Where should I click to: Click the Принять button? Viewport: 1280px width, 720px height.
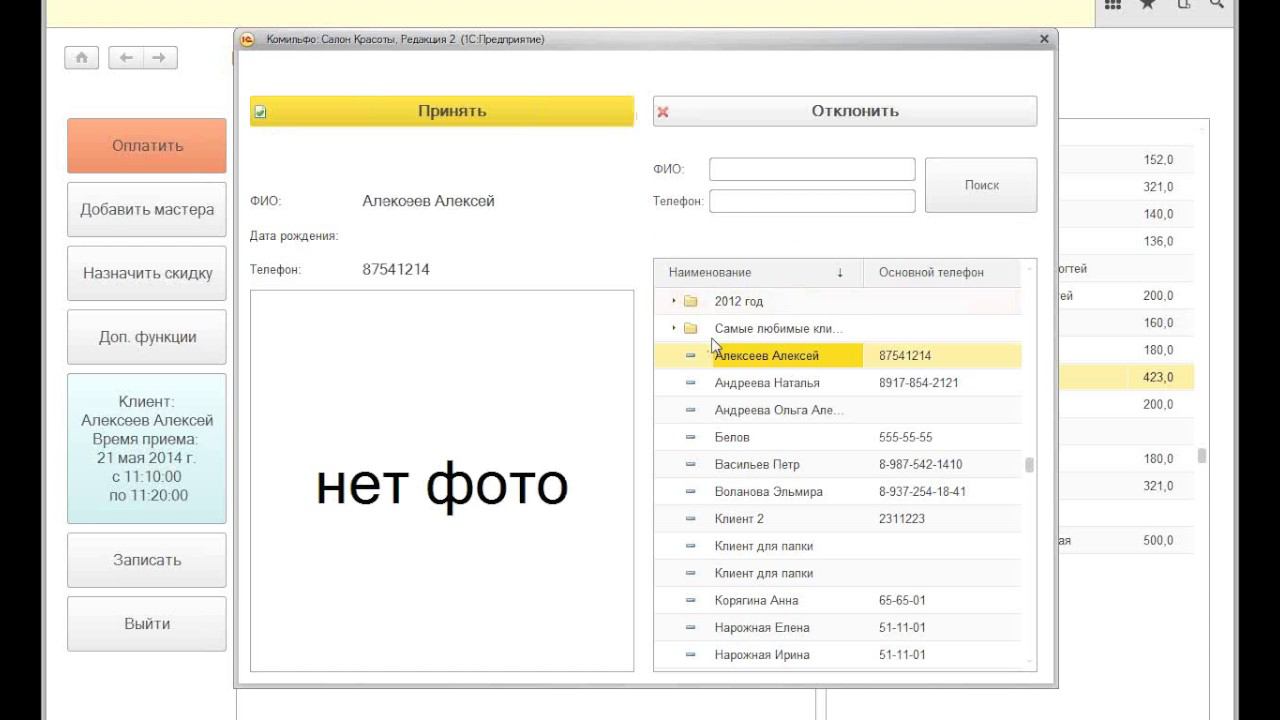[442, 111]
